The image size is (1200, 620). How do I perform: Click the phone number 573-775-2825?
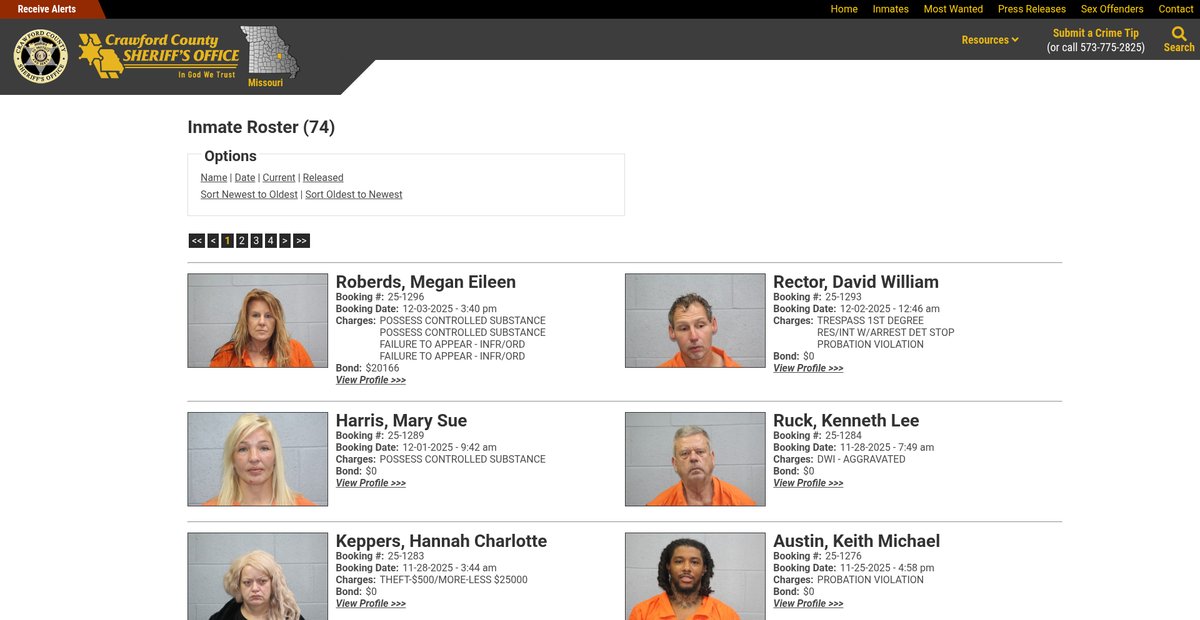[x=1113, y=48]
